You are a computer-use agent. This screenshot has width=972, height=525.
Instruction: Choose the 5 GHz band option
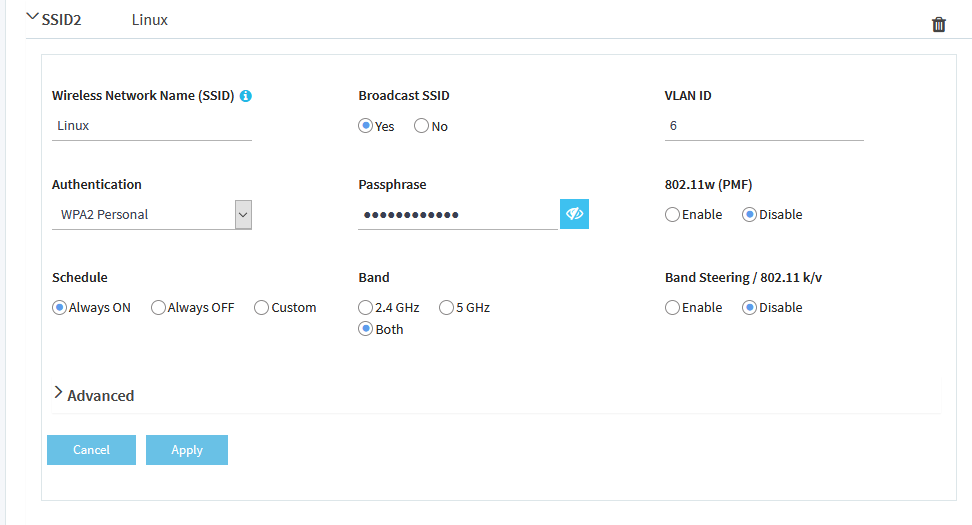446,307
